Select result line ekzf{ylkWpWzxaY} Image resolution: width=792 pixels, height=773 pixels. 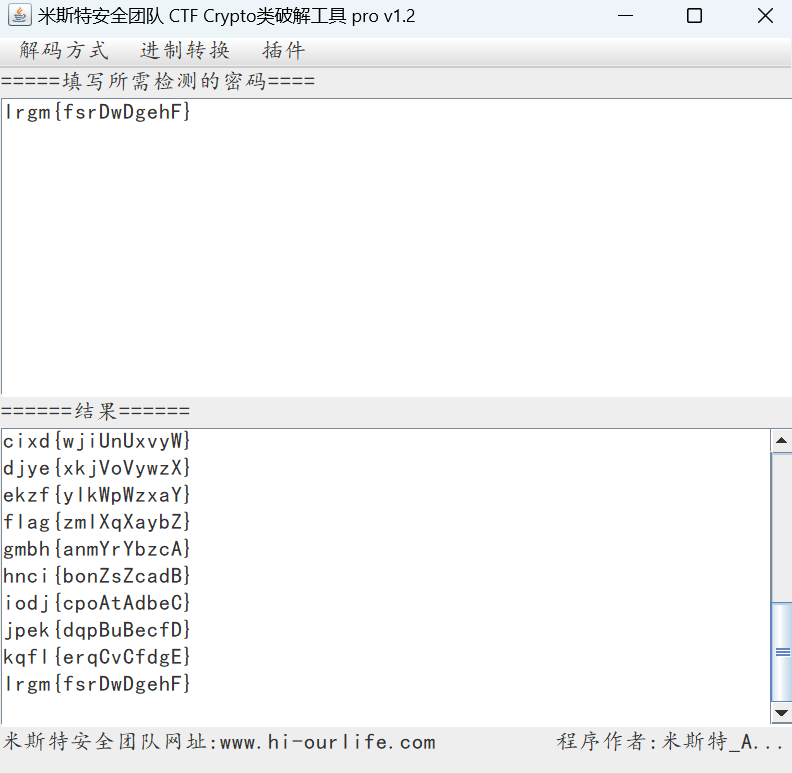click(x=96, y=495)
